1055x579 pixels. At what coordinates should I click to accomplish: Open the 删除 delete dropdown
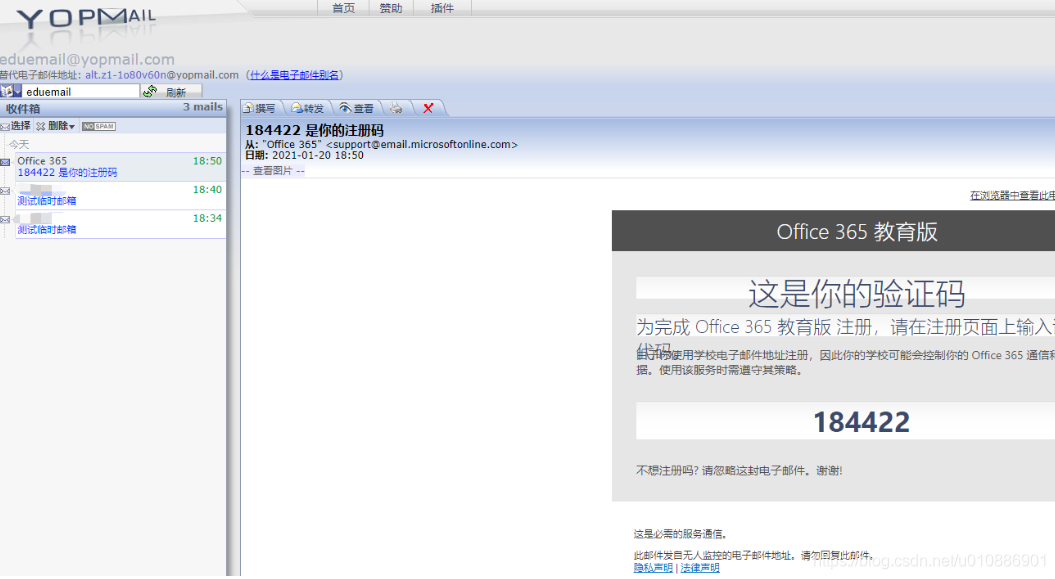point(56,126)
